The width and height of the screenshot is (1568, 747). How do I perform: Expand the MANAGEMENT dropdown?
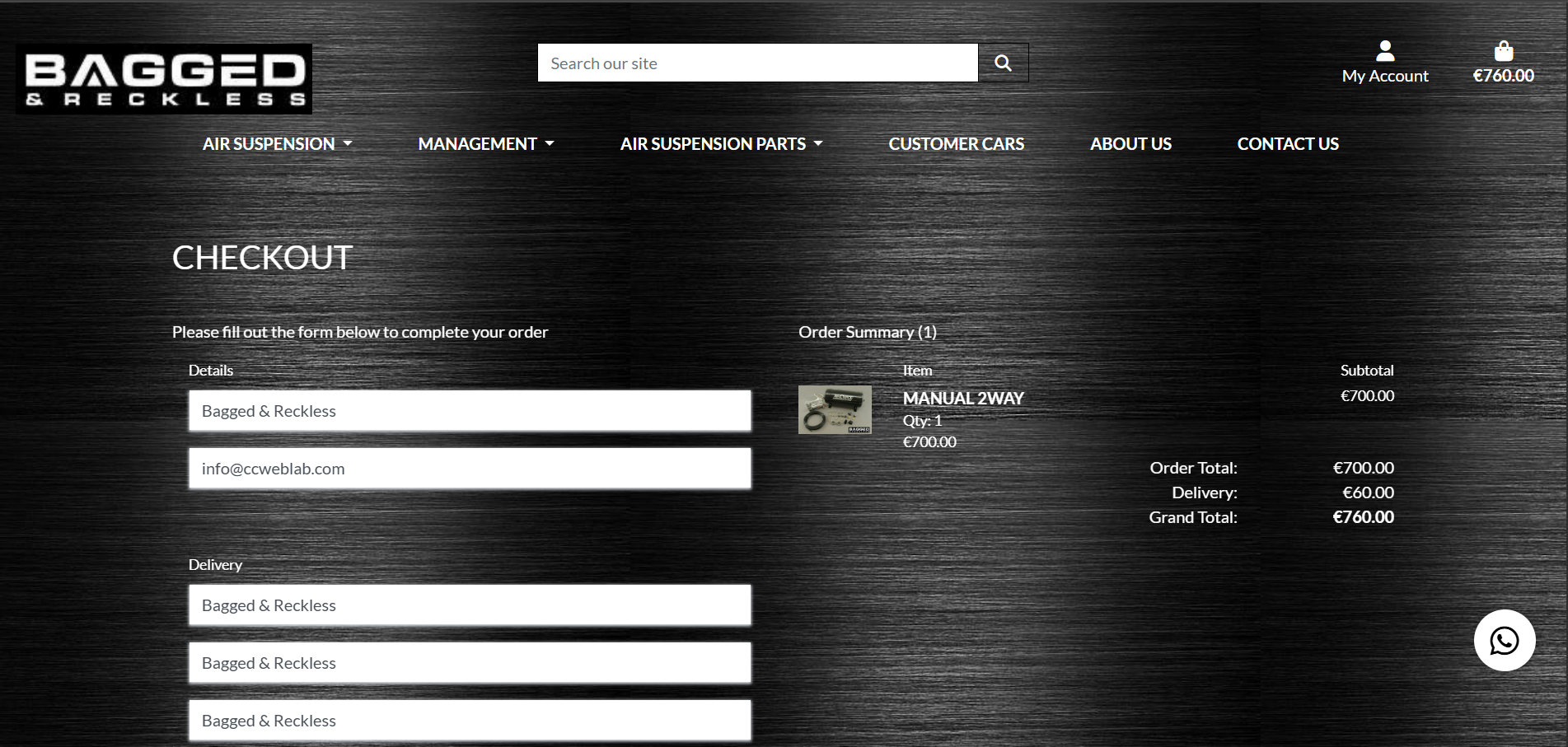tap(484, 143)
